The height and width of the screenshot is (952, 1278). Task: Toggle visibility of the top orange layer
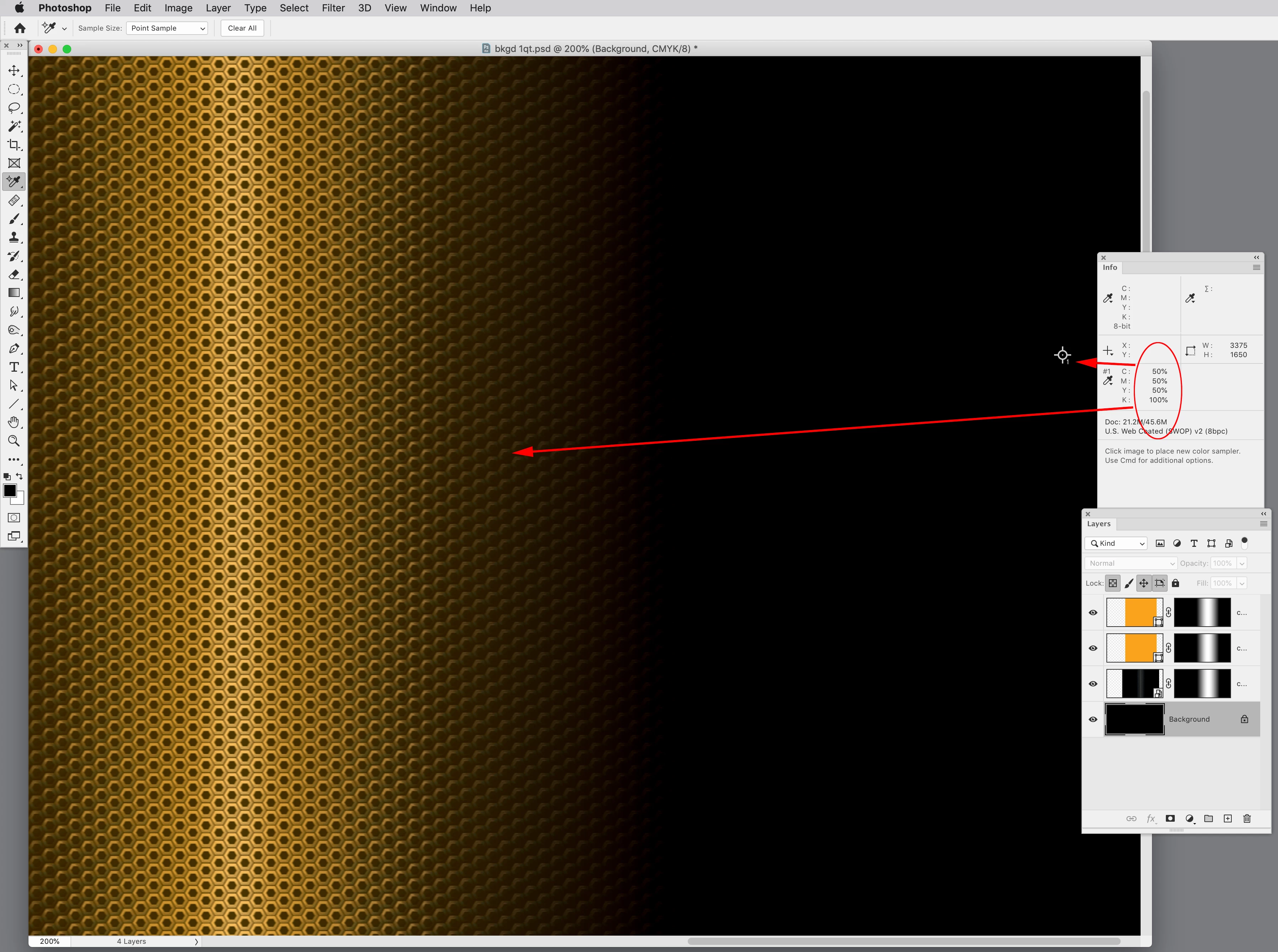click(1093, 613)
